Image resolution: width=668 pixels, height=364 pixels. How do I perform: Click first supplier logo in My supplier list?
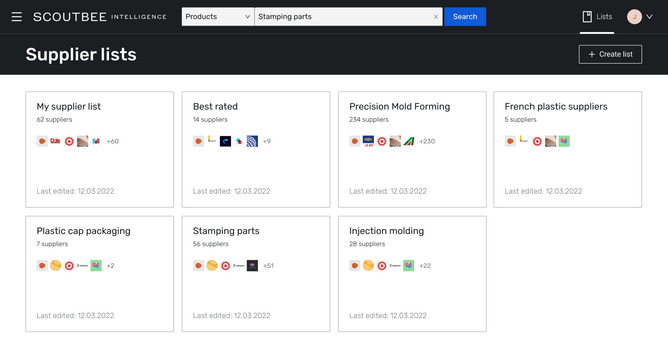click(x=42, y=141)
